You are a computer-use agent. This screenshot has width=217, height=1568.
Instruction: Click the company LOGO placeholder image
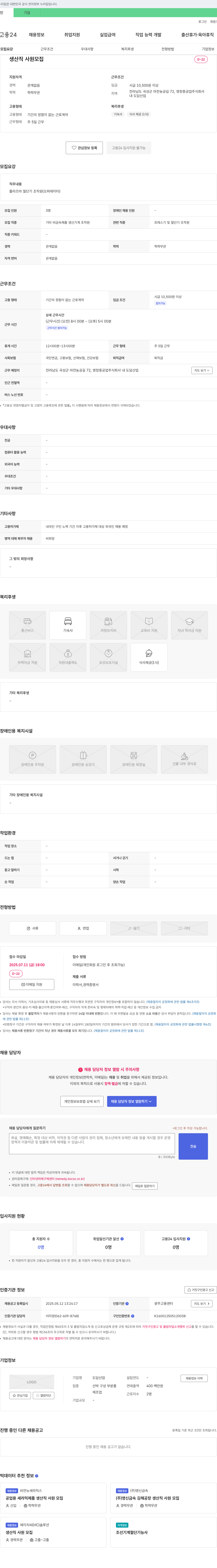click(32, 1382)
